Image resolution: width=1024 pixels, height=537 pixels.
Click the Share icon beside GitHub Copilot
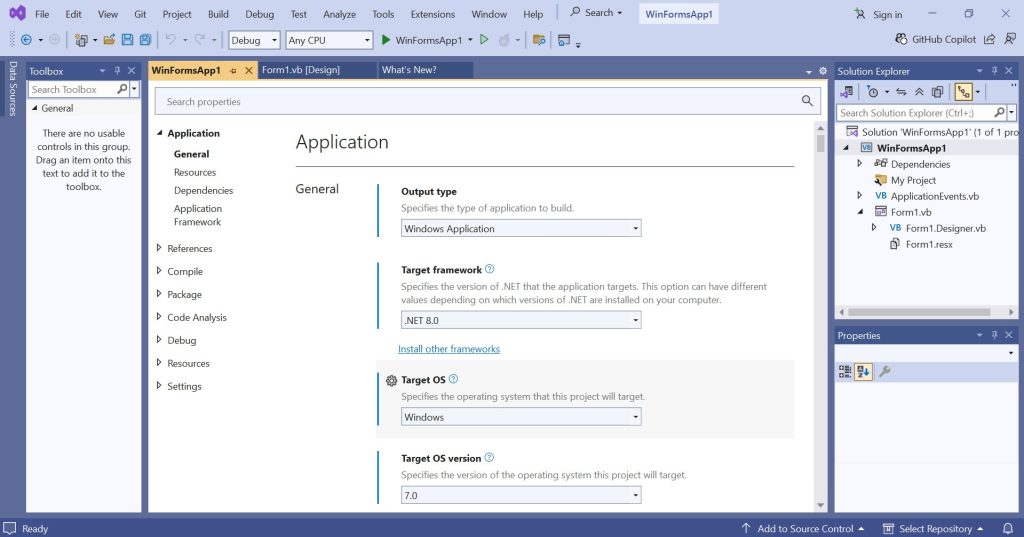(x=989, y=39)
